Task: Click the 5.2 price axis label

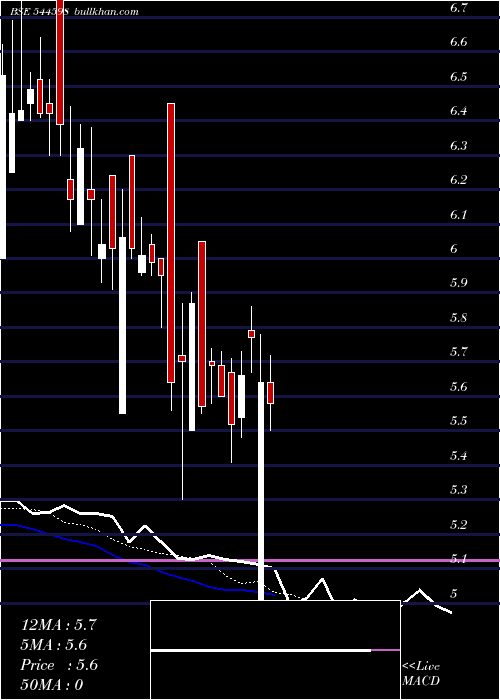Action: [x=458, y=525]
